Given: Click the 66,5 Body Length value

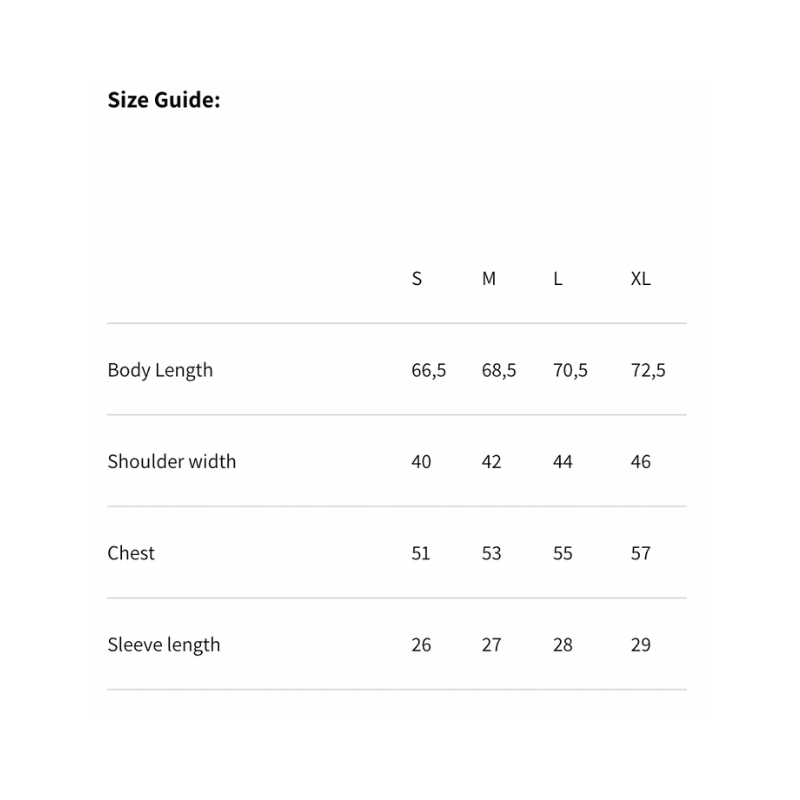Looking at the screenshot, I should [x=429, y=370].
